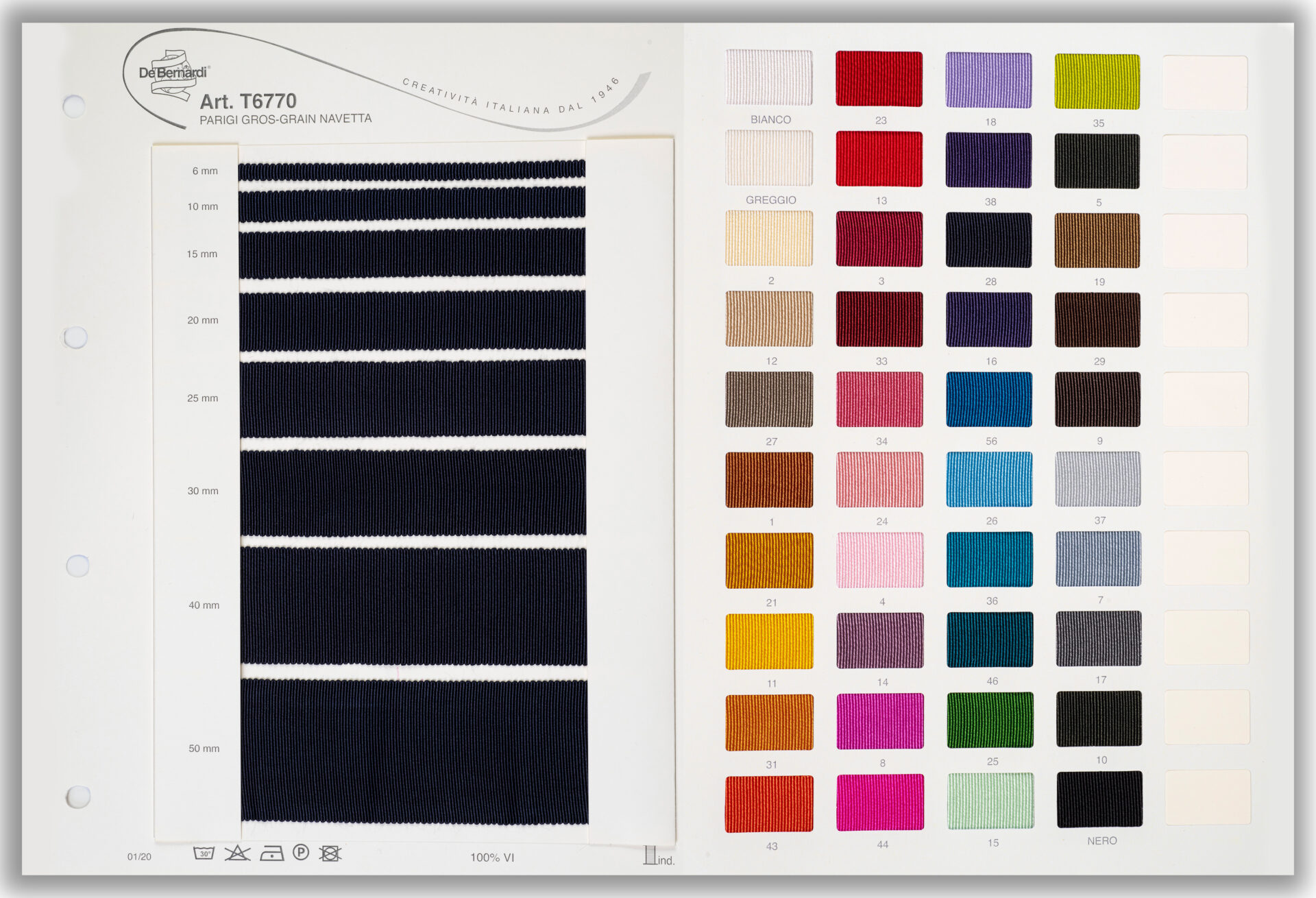The width and height of the screenshot is (1316, 898).
Task: Click the '20 mm' width label
Action: 203,320
